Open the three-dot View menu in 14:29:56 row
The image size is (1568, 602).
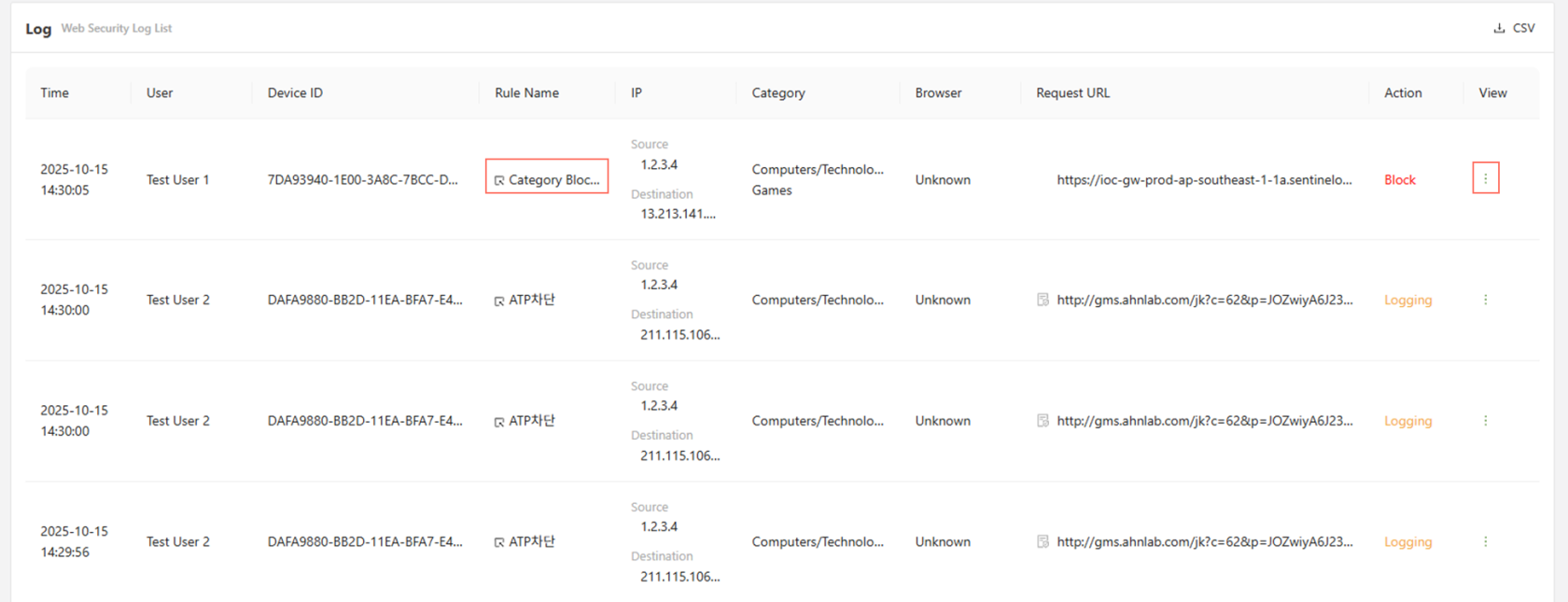(x=1485, y=541)
